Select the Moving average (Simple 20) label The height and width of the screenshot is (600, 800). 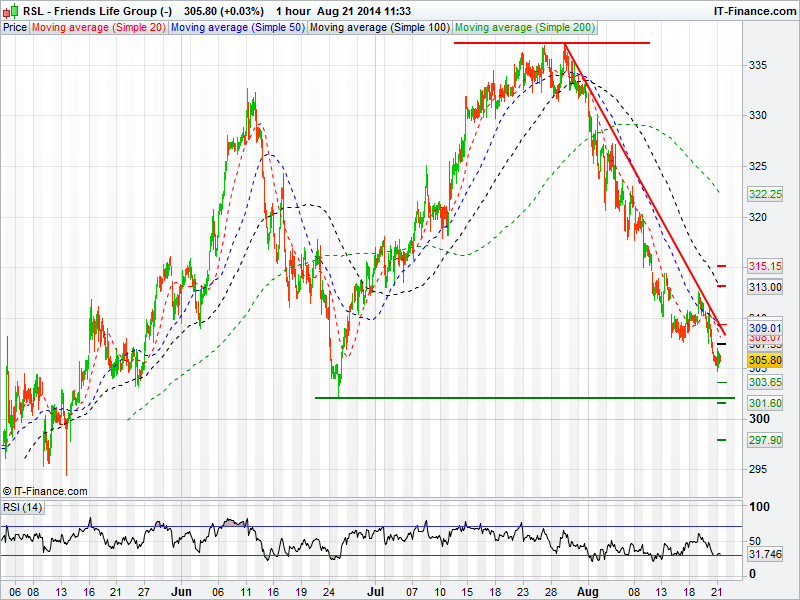tap(99, 28)
